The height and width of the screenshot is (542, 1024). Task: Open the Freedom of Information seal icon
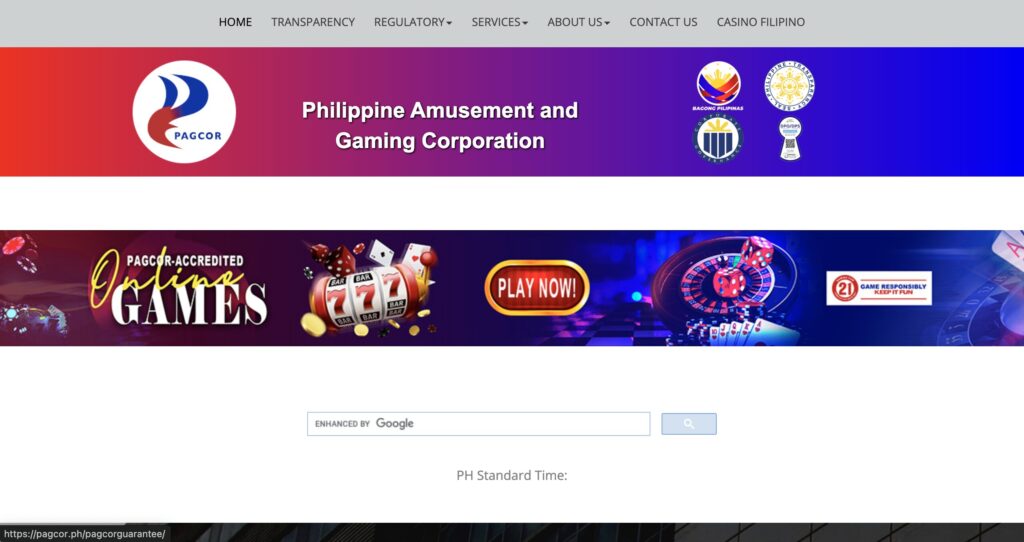(718, 139)
